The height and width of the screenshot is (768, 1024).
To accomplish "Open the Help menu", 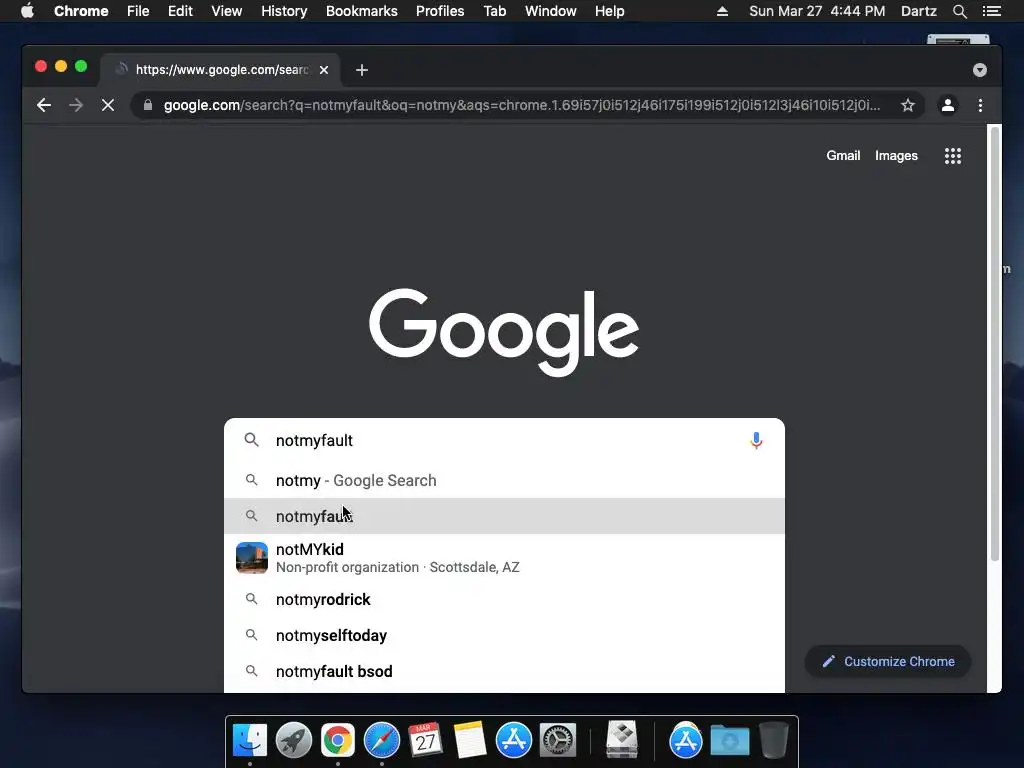I will (x=609, y=11).
